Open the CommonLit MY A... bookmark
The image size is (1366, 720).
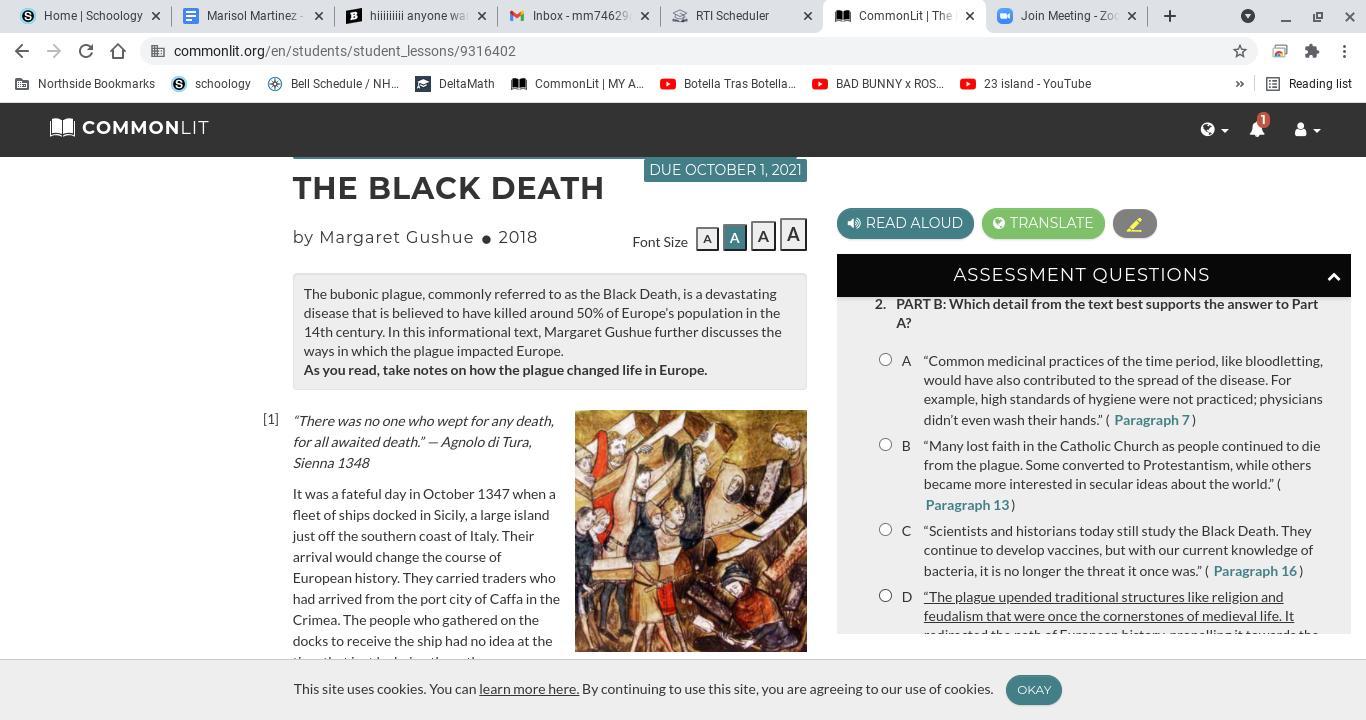578,84
